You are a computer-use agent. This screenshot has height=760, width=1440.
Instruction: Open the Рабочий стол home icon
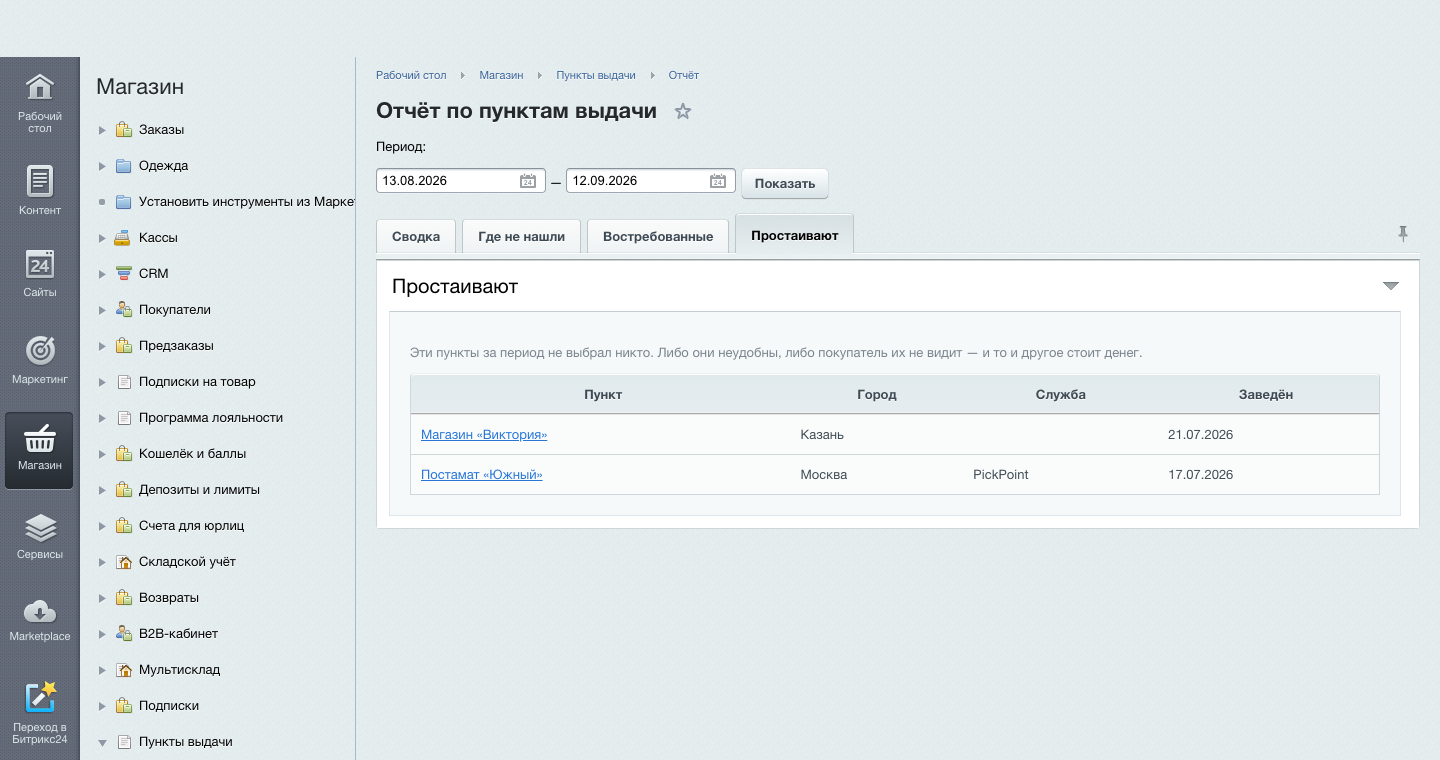[x=39, y=88]
